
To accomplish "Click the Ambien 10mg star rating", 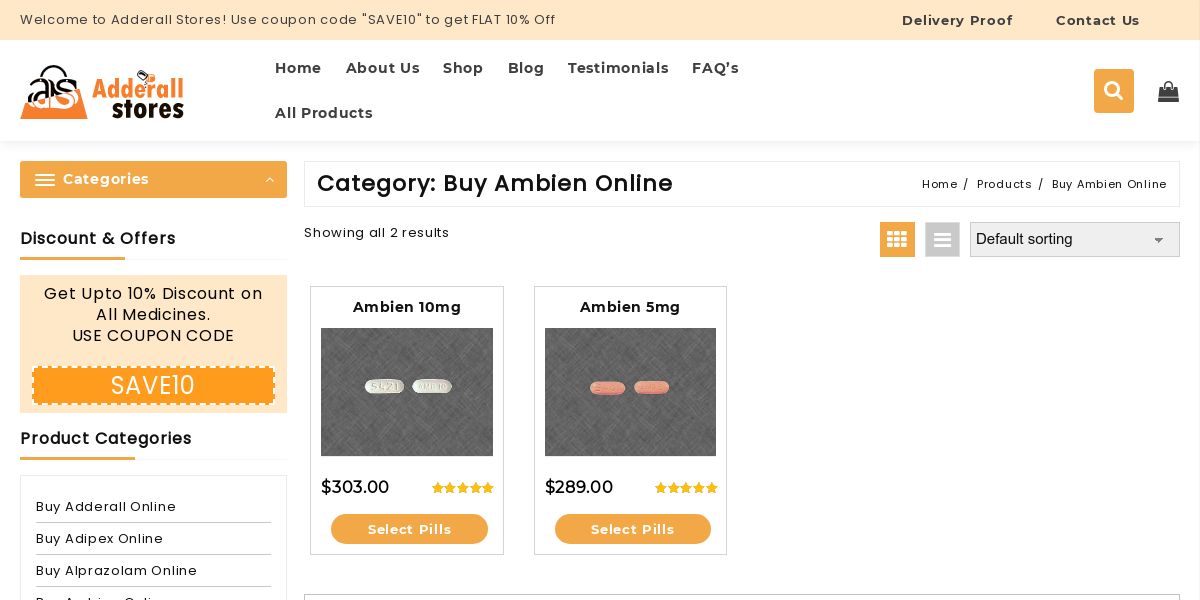I will pos(462,488).
